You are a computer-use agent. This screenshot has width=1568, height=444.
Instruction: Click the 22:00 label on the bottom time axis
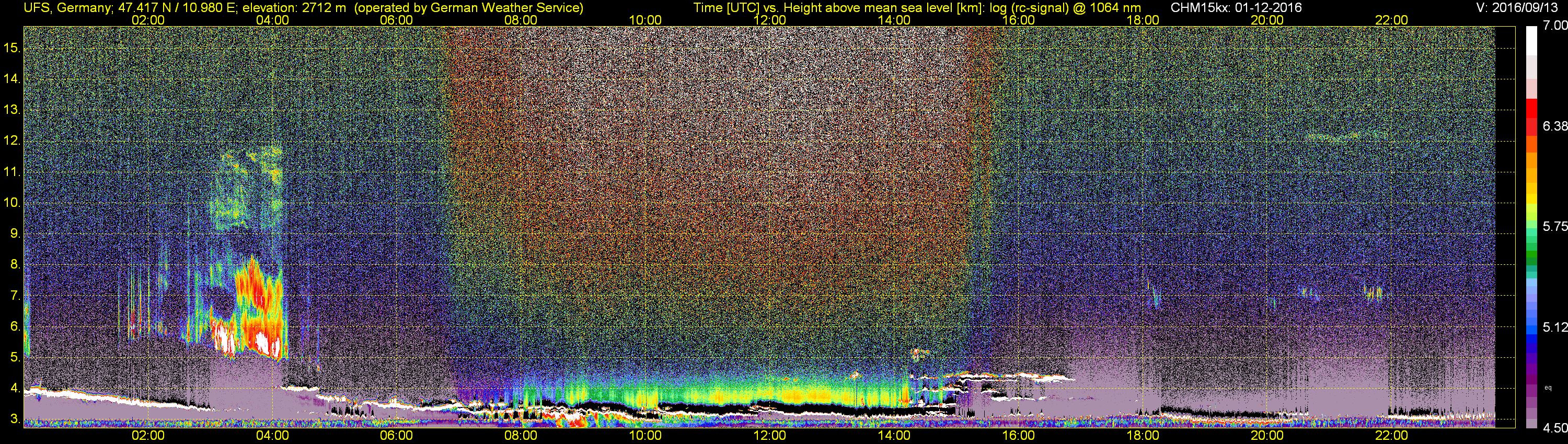(x=1391, y=436)
